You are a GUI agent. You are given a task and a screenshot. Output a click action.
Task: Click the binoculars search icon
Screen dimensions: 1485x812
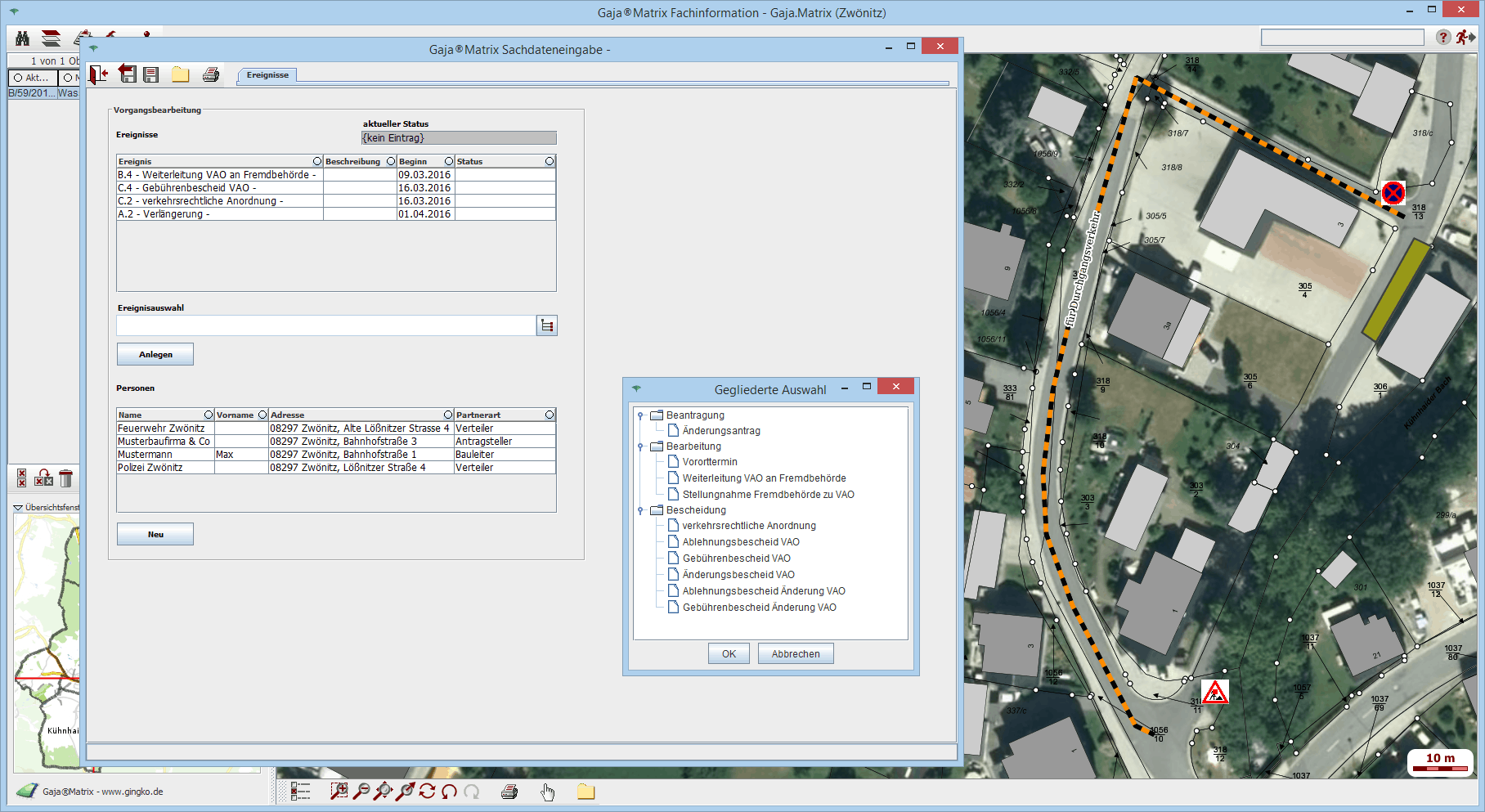(x=22, y=38)
